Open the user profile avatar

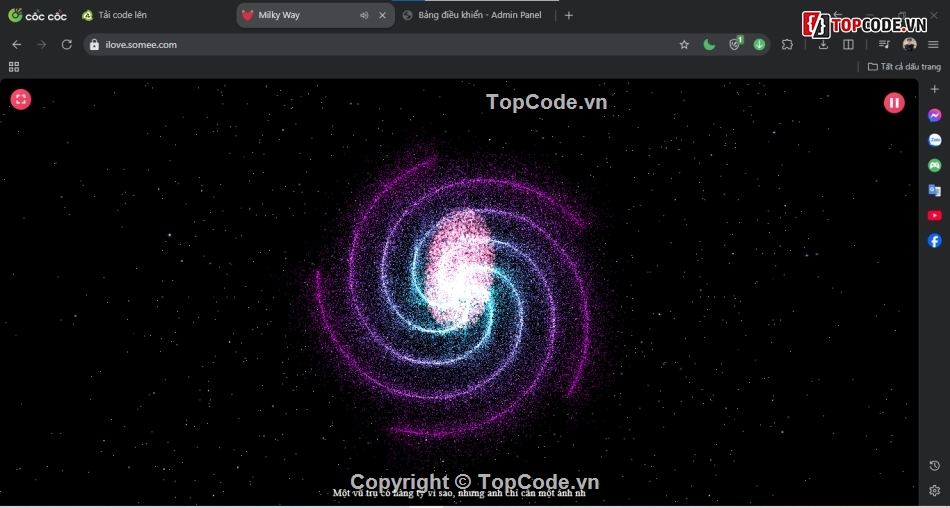(909, 44)
